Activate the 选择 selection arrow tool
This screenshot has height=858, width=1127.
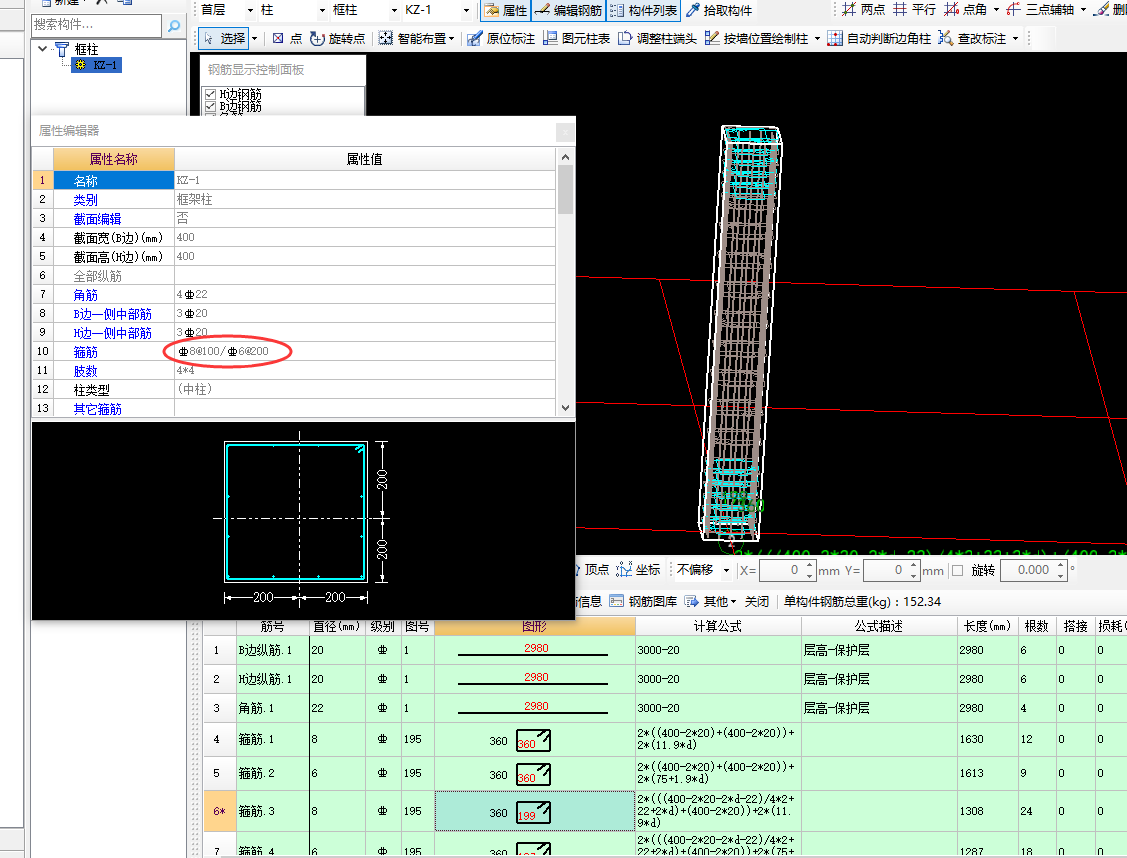tap(224, 38)
